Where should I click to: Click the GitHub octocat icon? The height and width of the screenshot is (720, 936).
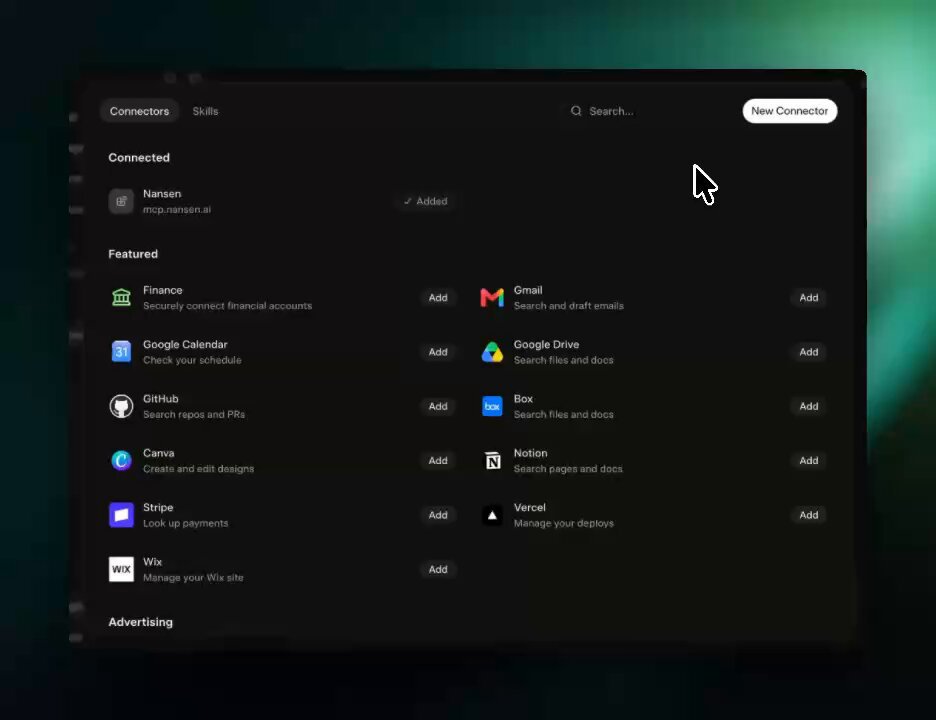click(121, 406)
